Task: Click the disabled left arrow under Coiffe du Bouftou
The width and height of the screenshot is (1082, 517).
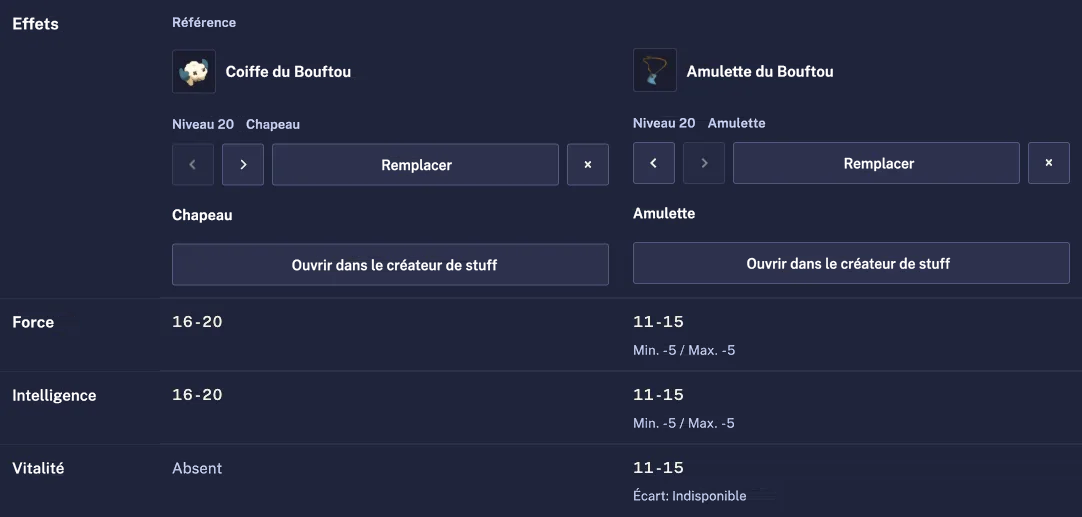Action: pos(193,164)
